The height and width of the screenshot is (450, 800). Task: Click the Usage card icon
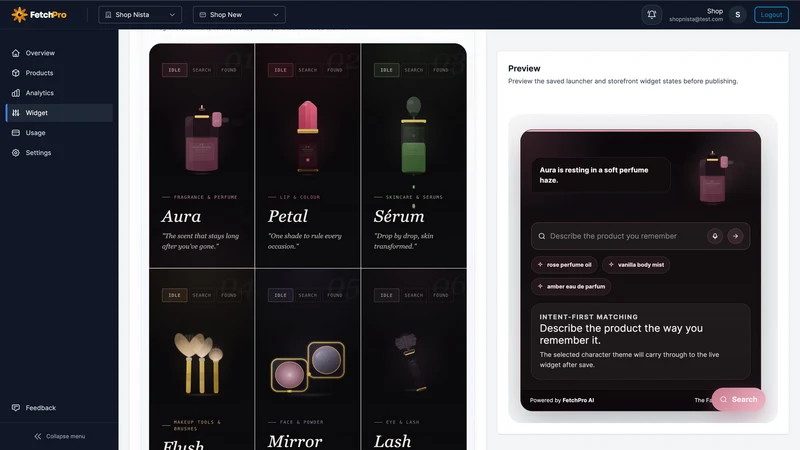tap(16, 133)
